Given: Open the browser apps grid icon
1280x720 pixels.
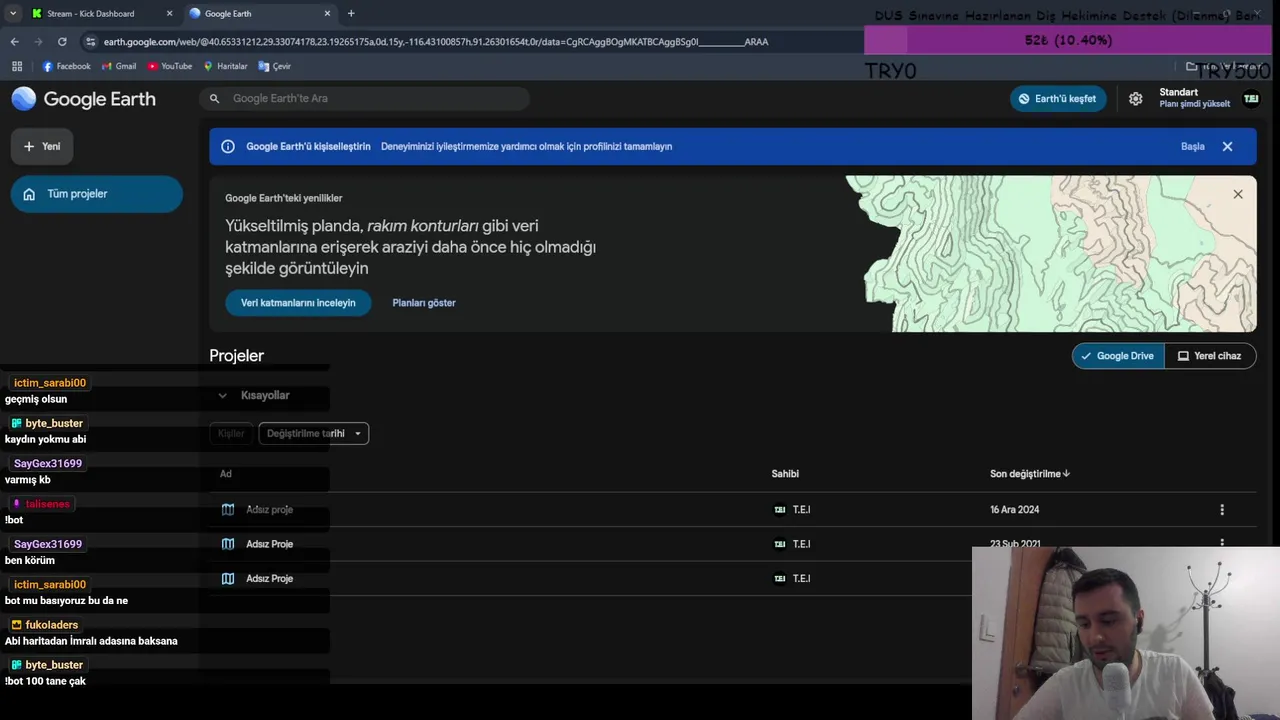Looking at the screenshot, I should (17, 66).
